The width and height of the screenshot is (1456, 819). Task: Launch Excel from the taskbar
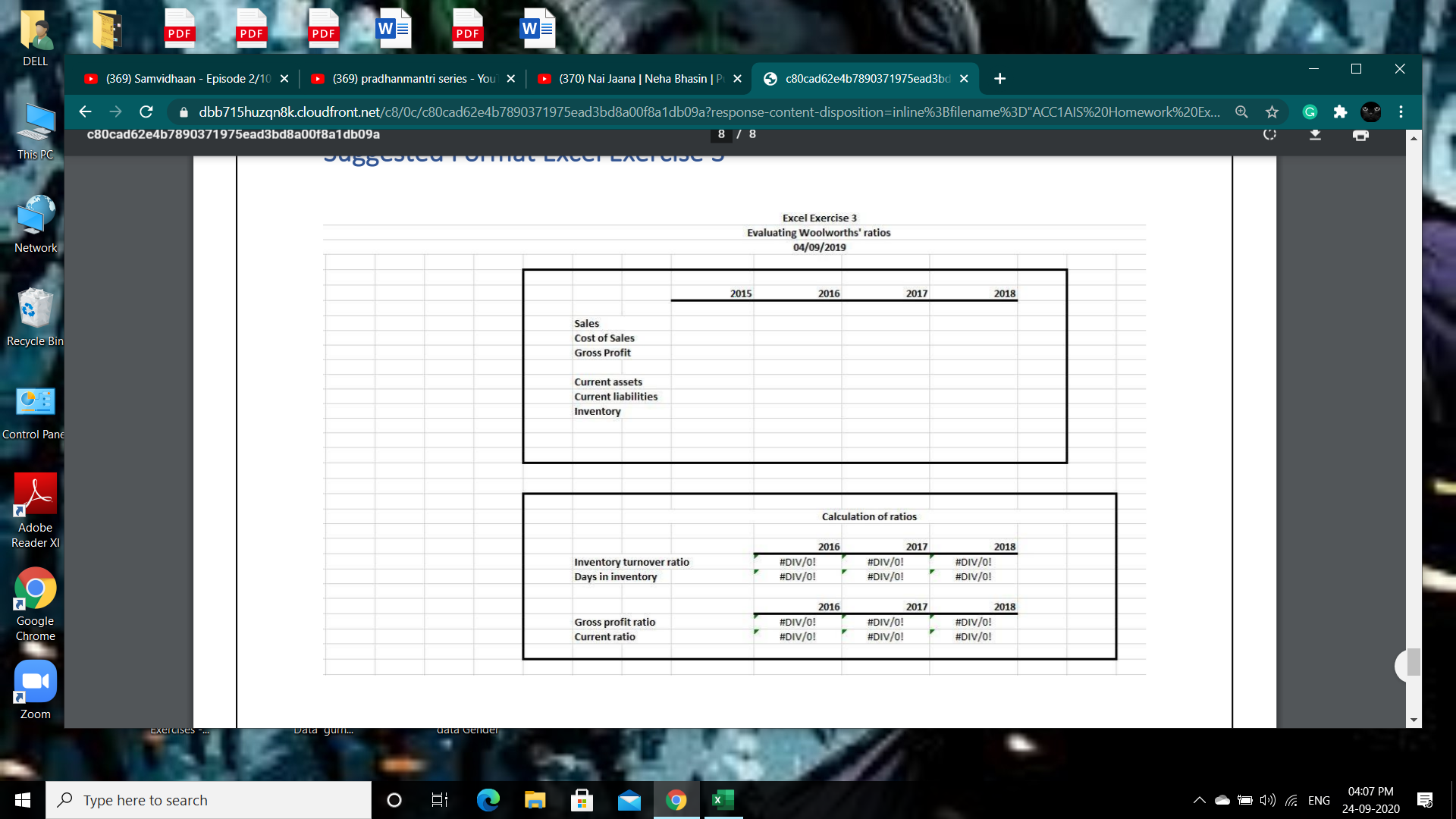pyautogui.click(x=722, y=799)
